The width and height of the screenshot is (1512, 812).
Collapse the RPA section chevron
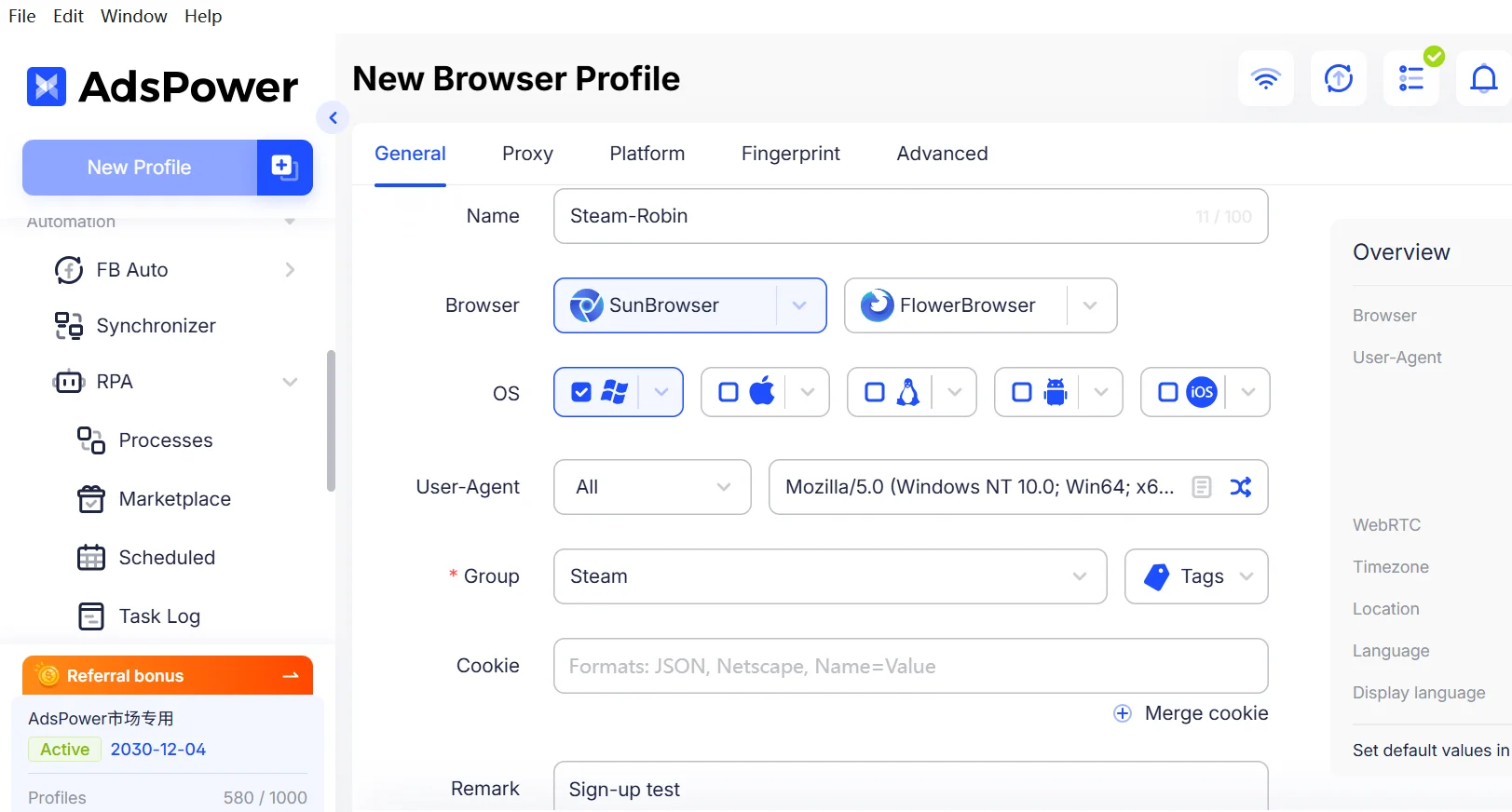[290, 382]
